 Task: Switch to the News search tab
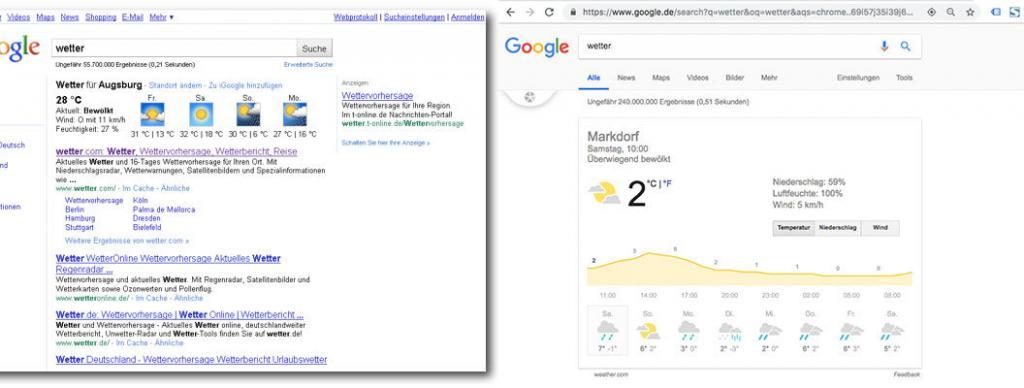tap(626, 78)
